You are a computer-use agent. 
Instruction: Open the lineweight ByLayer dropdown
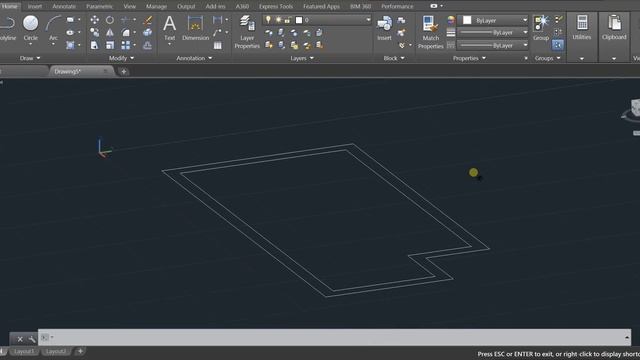525,32
